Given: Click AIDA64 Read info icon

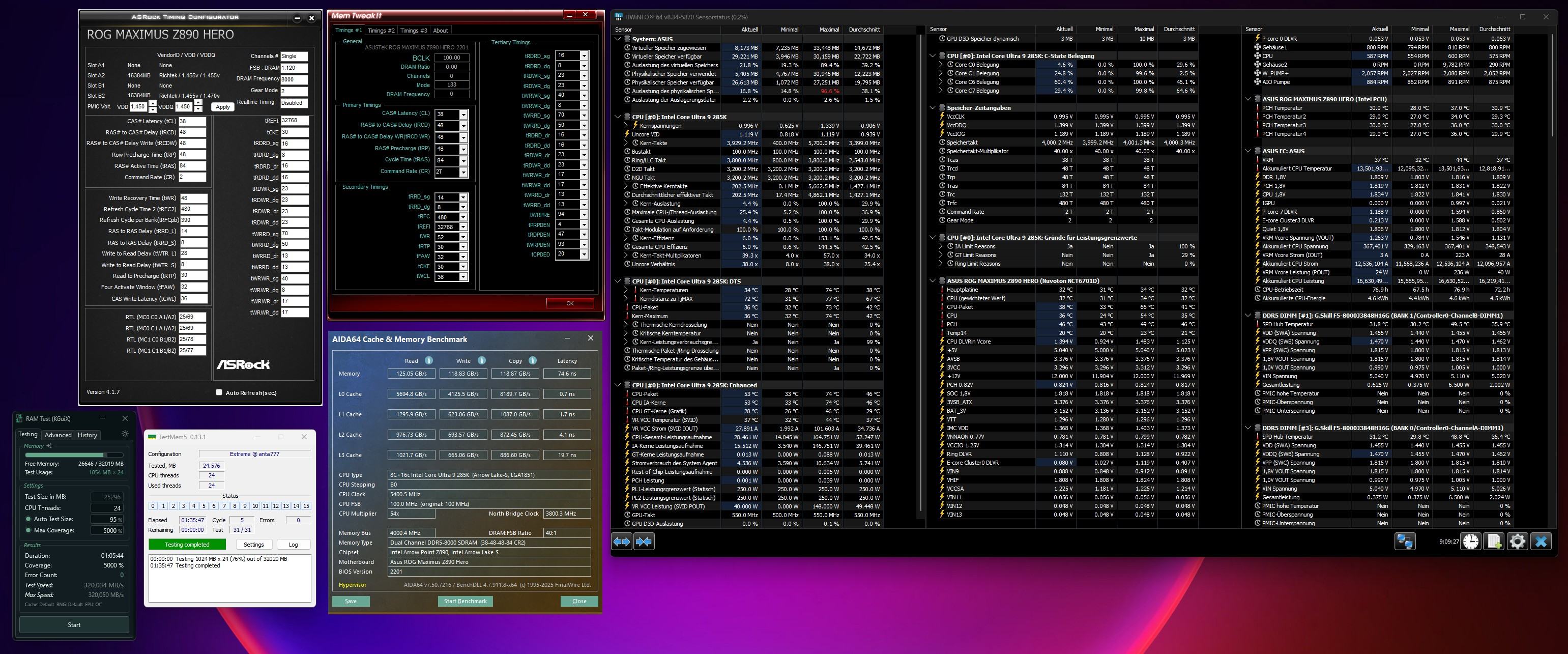Looking at the screenshot, I should pos(428,360).
